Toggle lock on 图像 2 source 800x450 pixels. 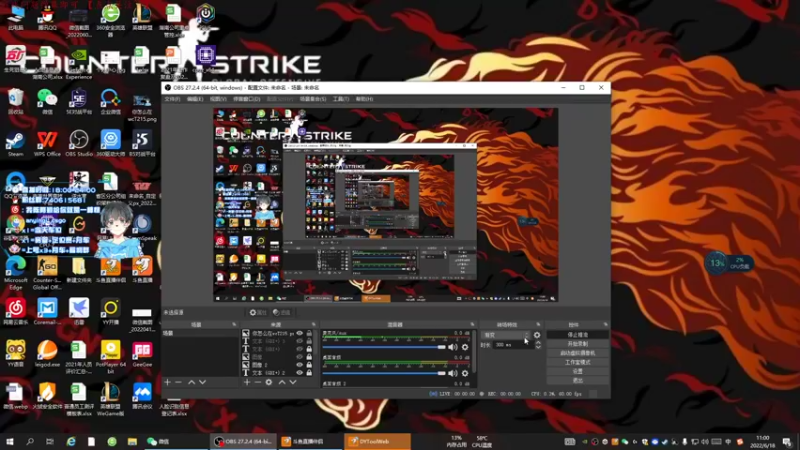coord(309,365)
